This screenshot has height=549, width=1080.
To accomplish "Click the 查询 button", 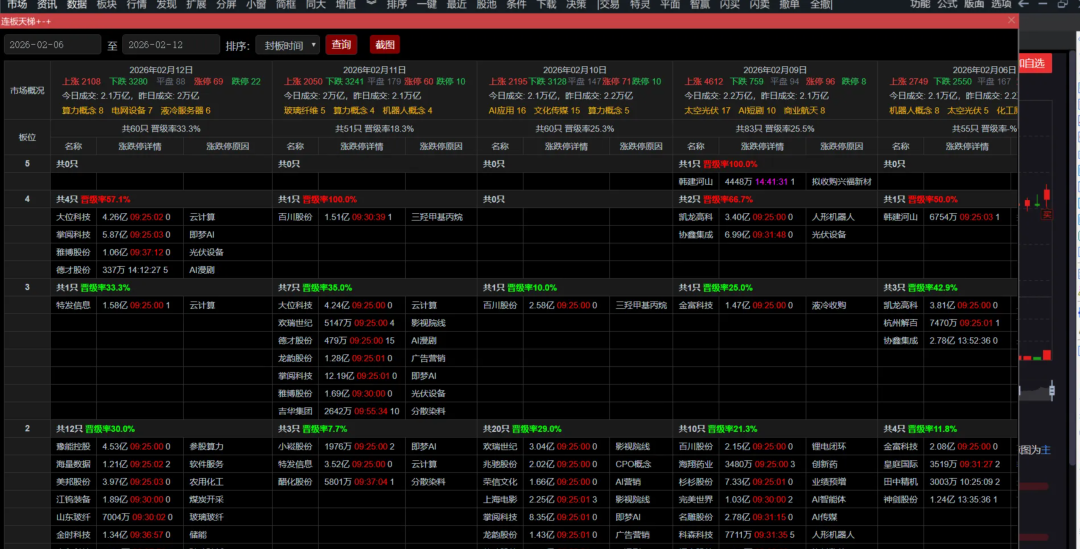I will click(x=341, y=45).
